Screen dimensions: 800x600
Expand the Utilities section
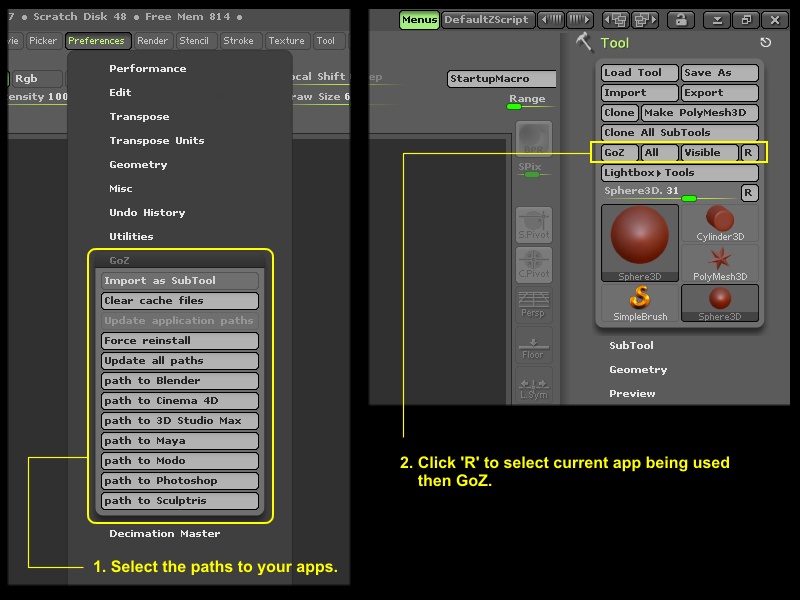coord(132,236)
